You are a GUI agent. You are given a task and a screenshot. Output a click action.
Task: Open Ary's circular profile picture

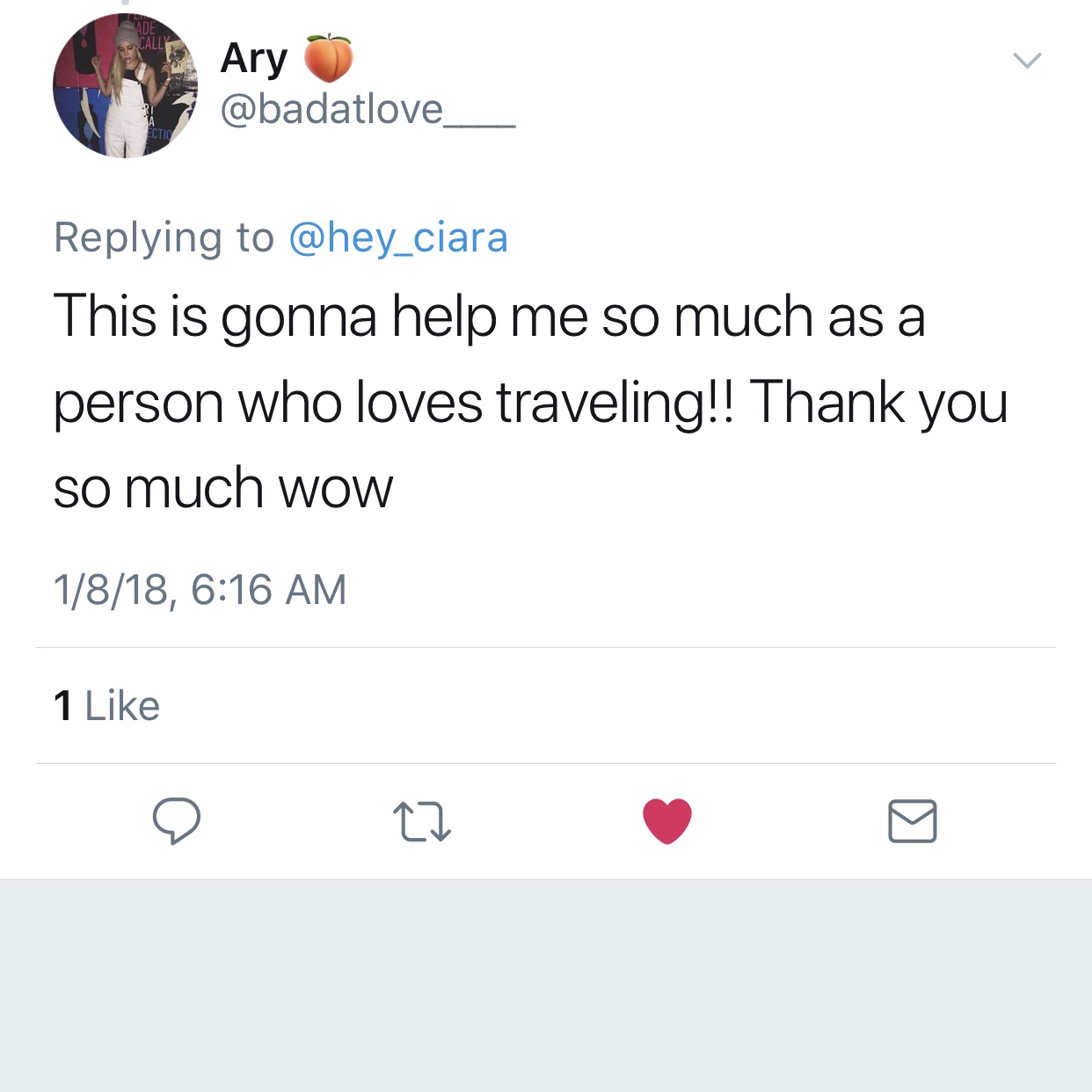125,85
